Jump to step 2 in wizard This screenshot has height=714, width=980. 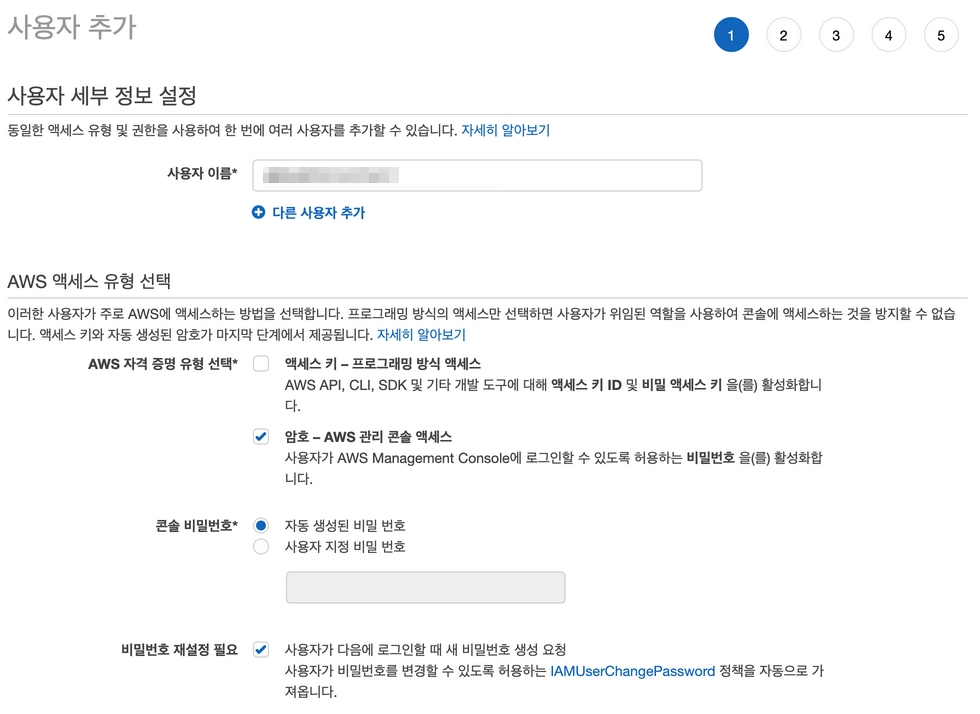(783, 35)
